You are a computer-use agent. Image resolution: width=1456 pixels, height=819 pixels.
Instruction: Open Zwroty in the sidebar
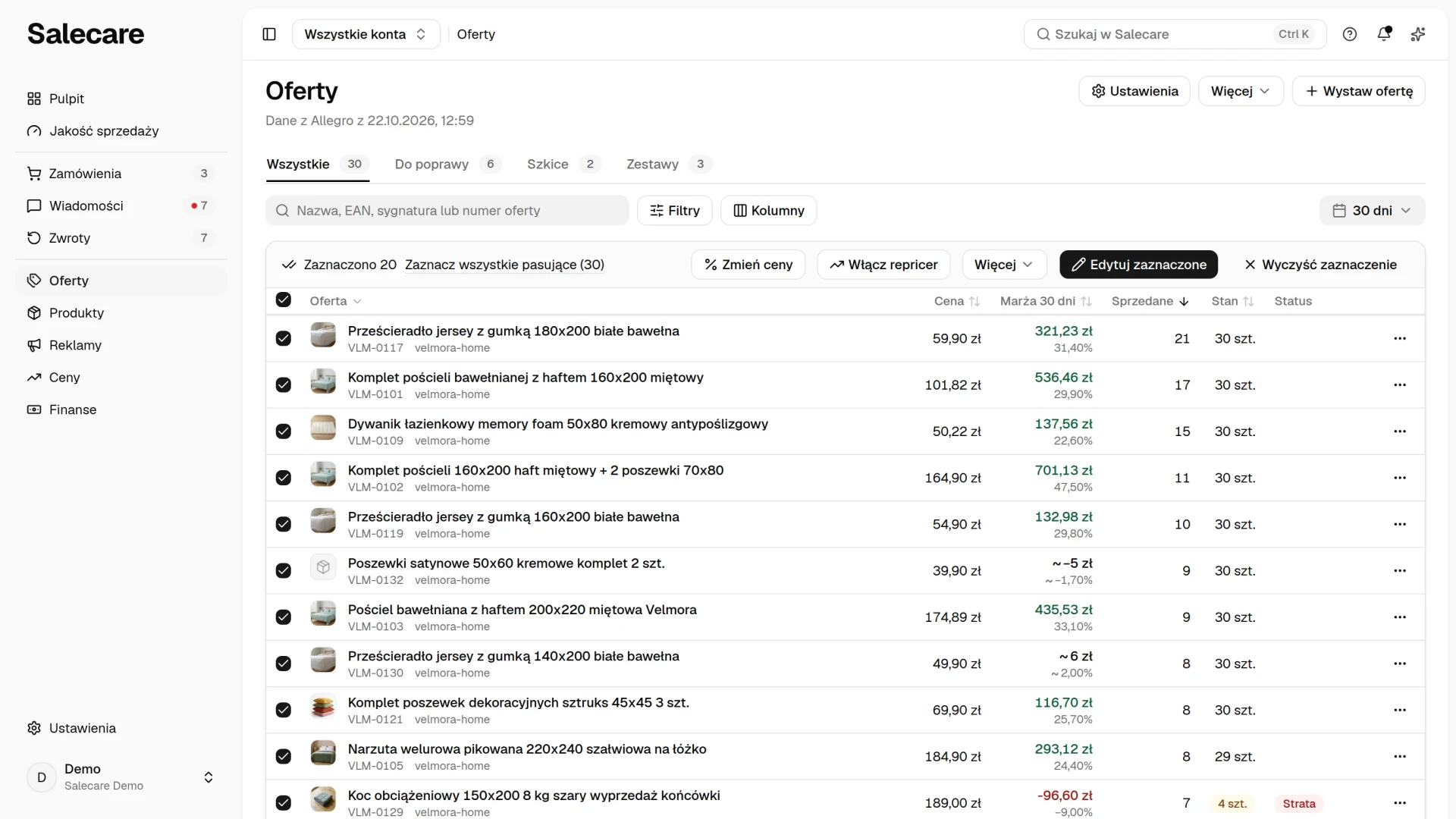click(121, 238)
